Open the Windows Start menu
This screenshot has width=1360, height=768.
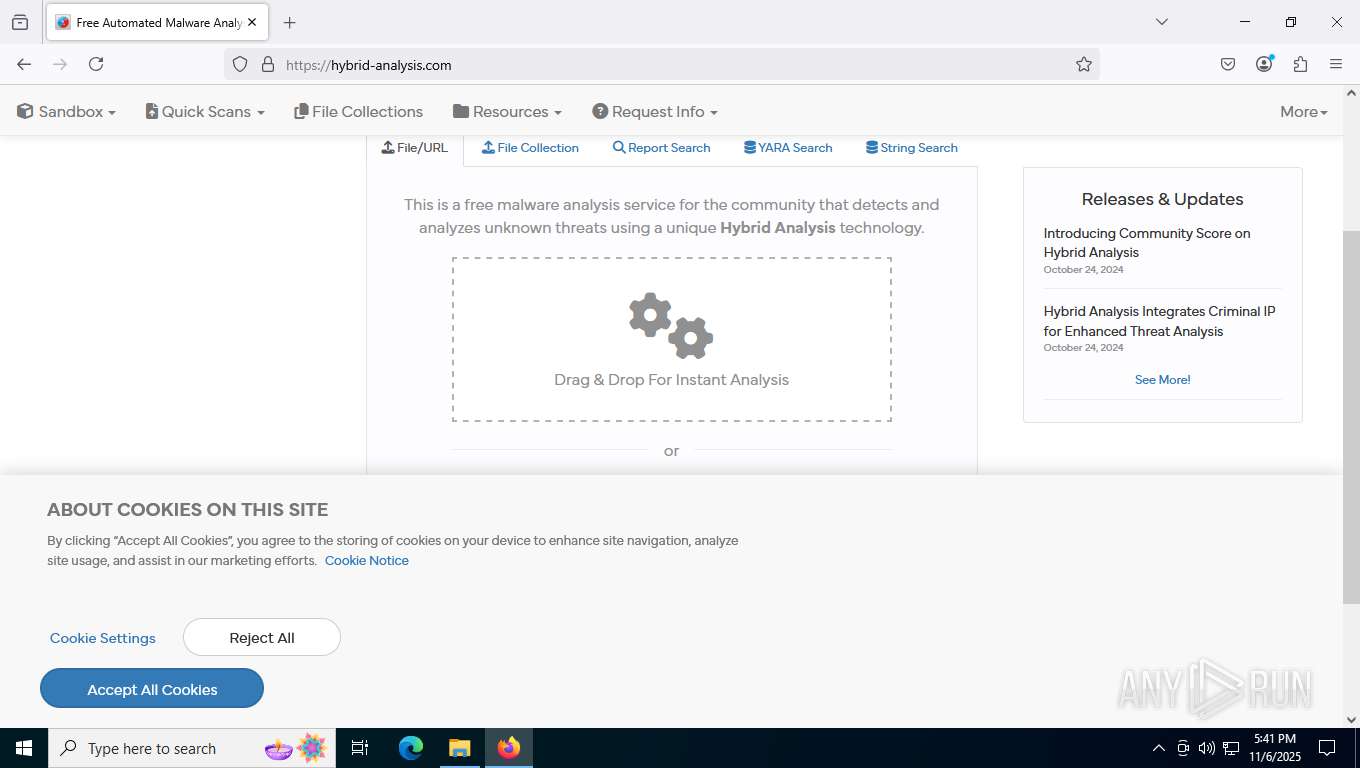24,748
